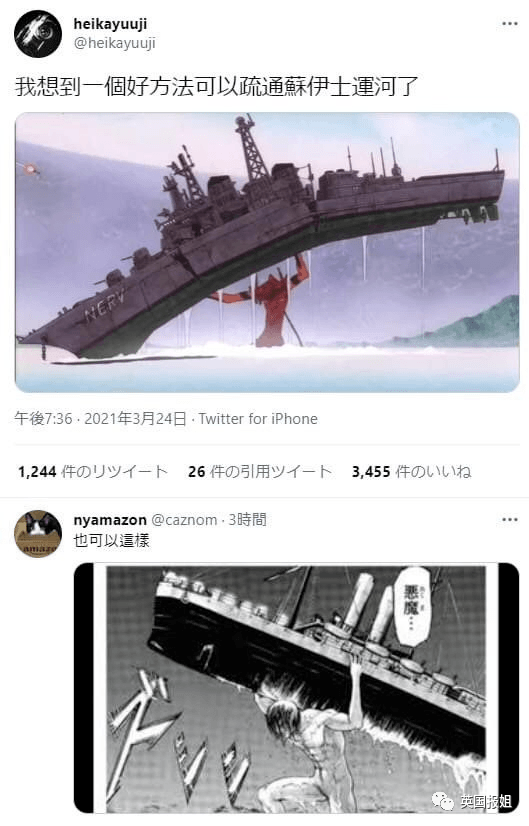Open the NERV warship anime image
The image size is (529, 826).
click(267, 252)
